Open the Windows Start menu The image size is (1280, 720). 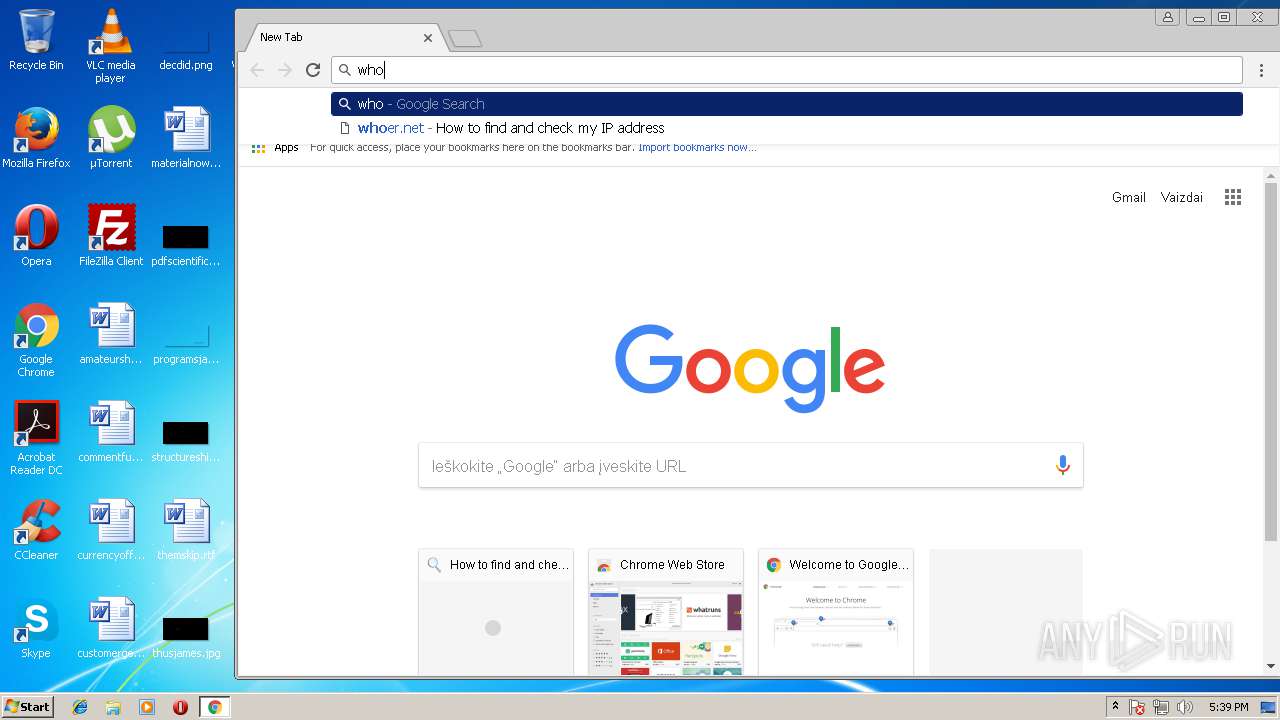pos(27,707)
